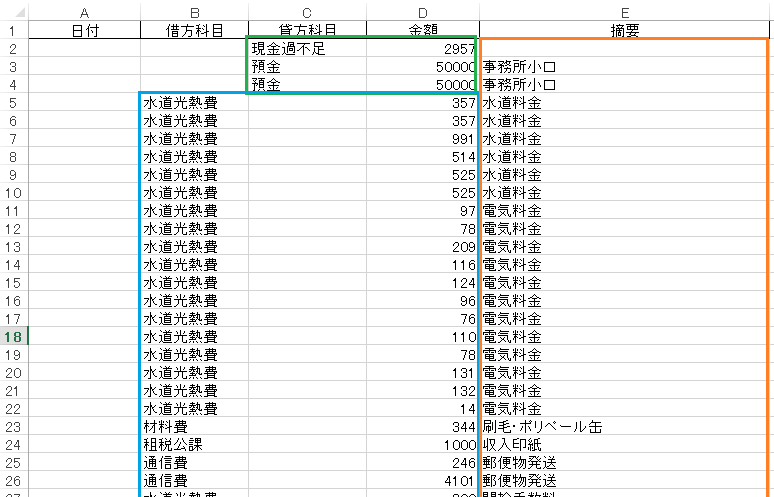
Task: Select column E header
Action: click(626, 11)
